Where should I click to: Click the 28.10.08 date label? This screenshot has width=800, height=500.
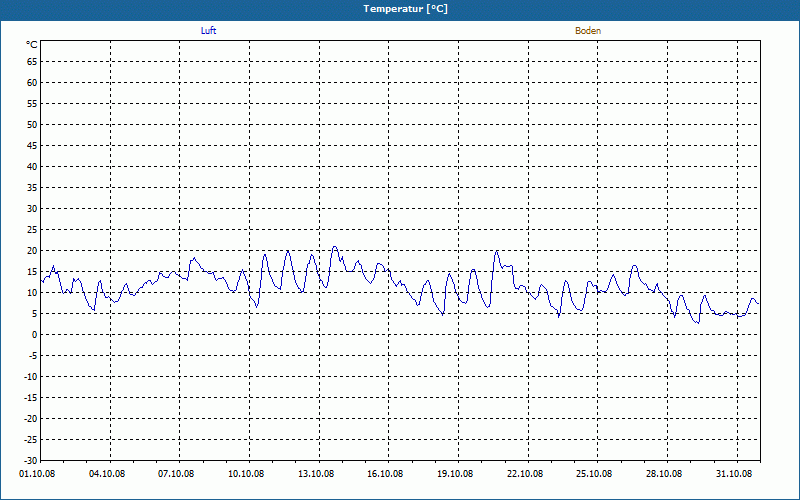click(x=664, y=473)
